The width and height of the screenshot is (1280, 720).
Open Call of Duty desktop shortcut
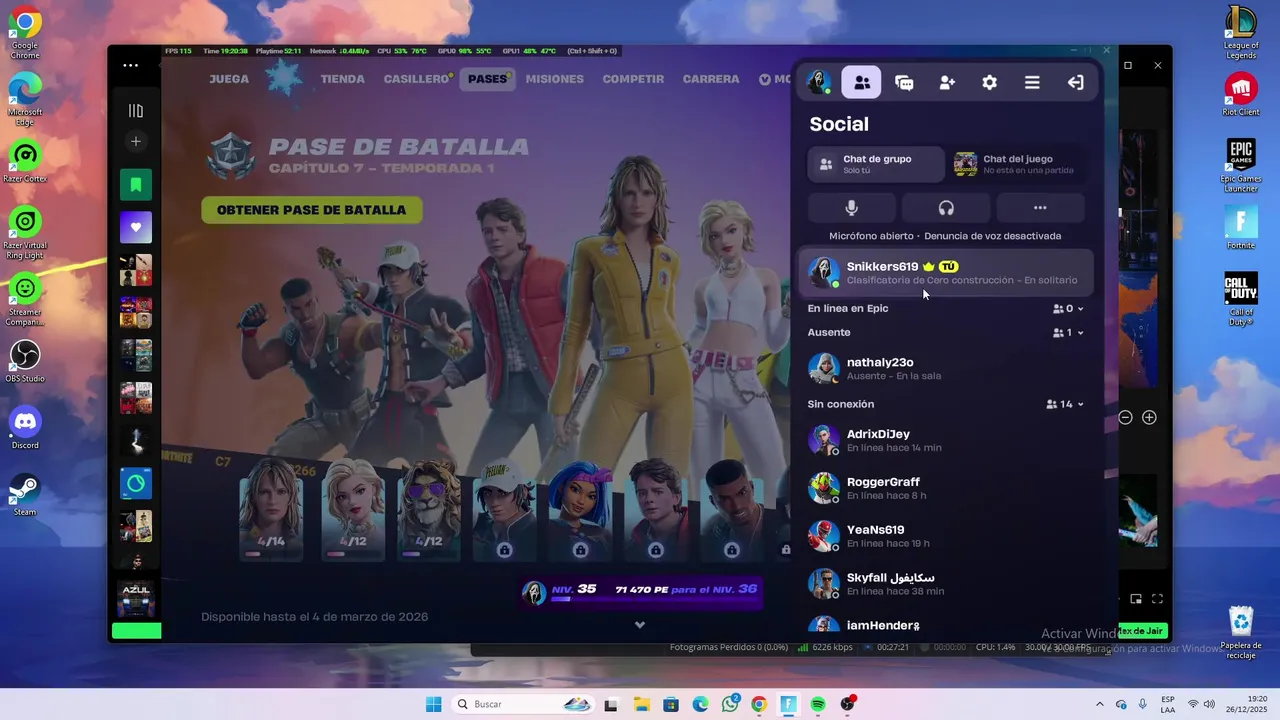(x=1241, y=299)
